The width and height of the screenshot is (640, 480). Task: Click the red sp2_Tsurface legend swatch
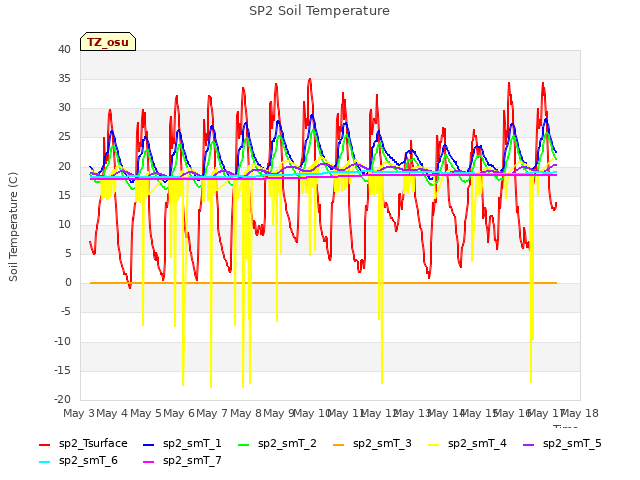click(44, 444)
